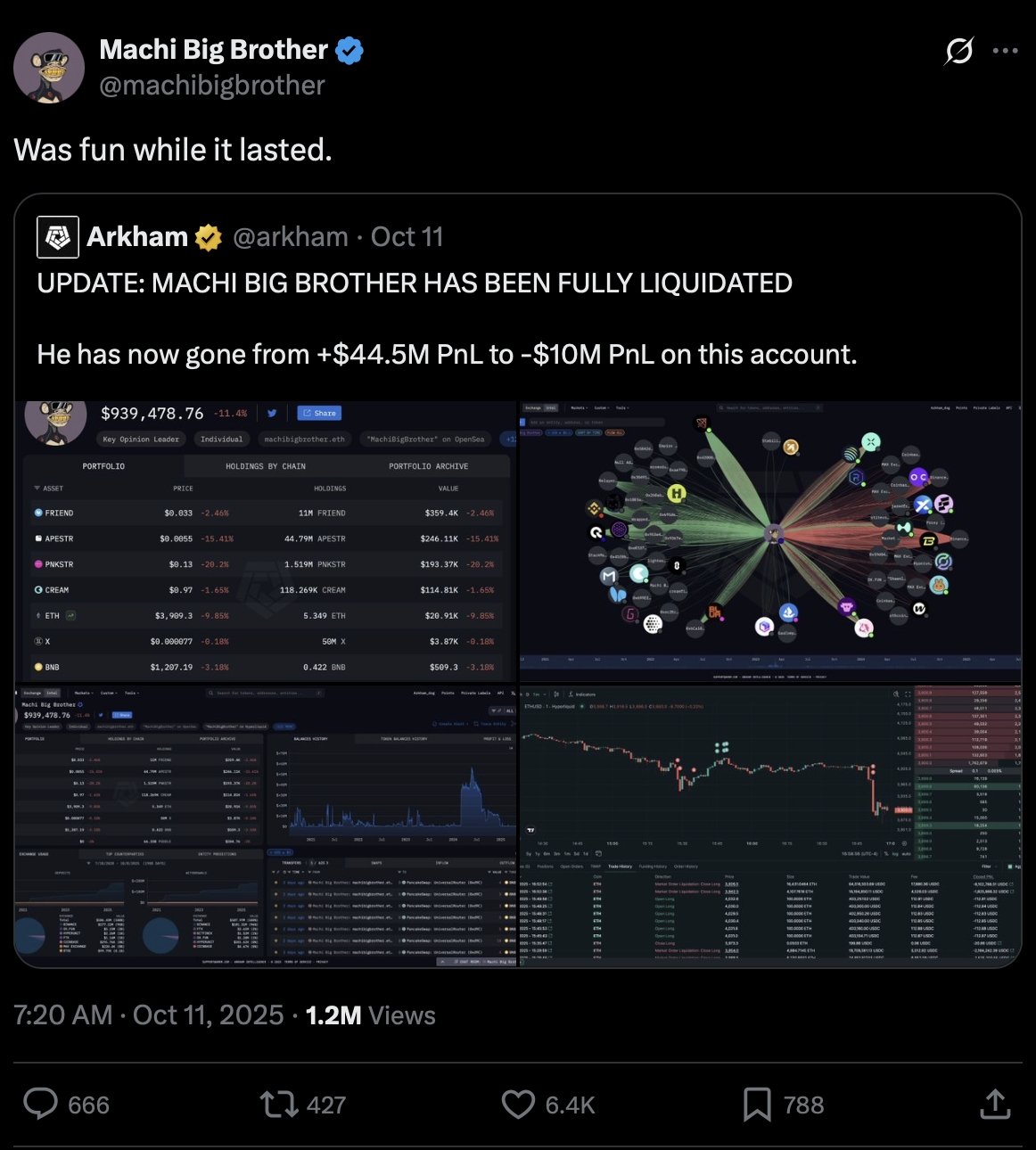
Task: Open the Arkham account name in quote
Action: tap(137, 237)
